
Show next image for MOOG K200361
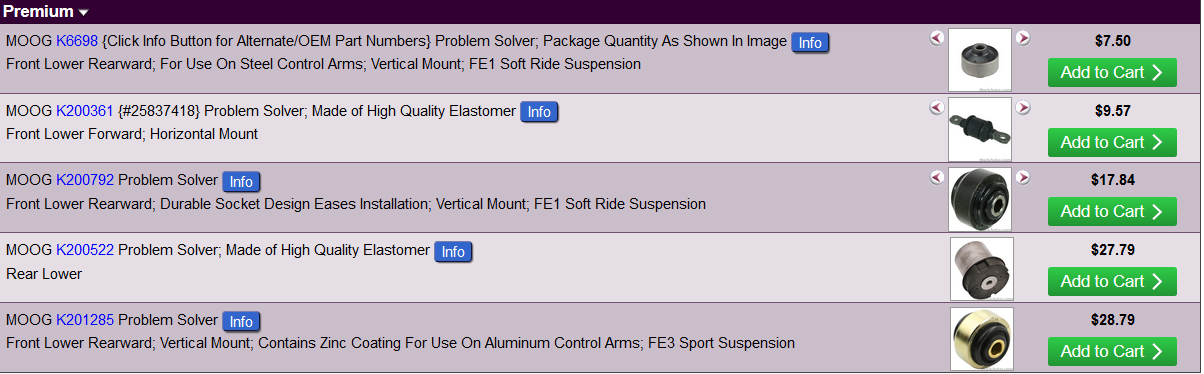[1023, 107]
